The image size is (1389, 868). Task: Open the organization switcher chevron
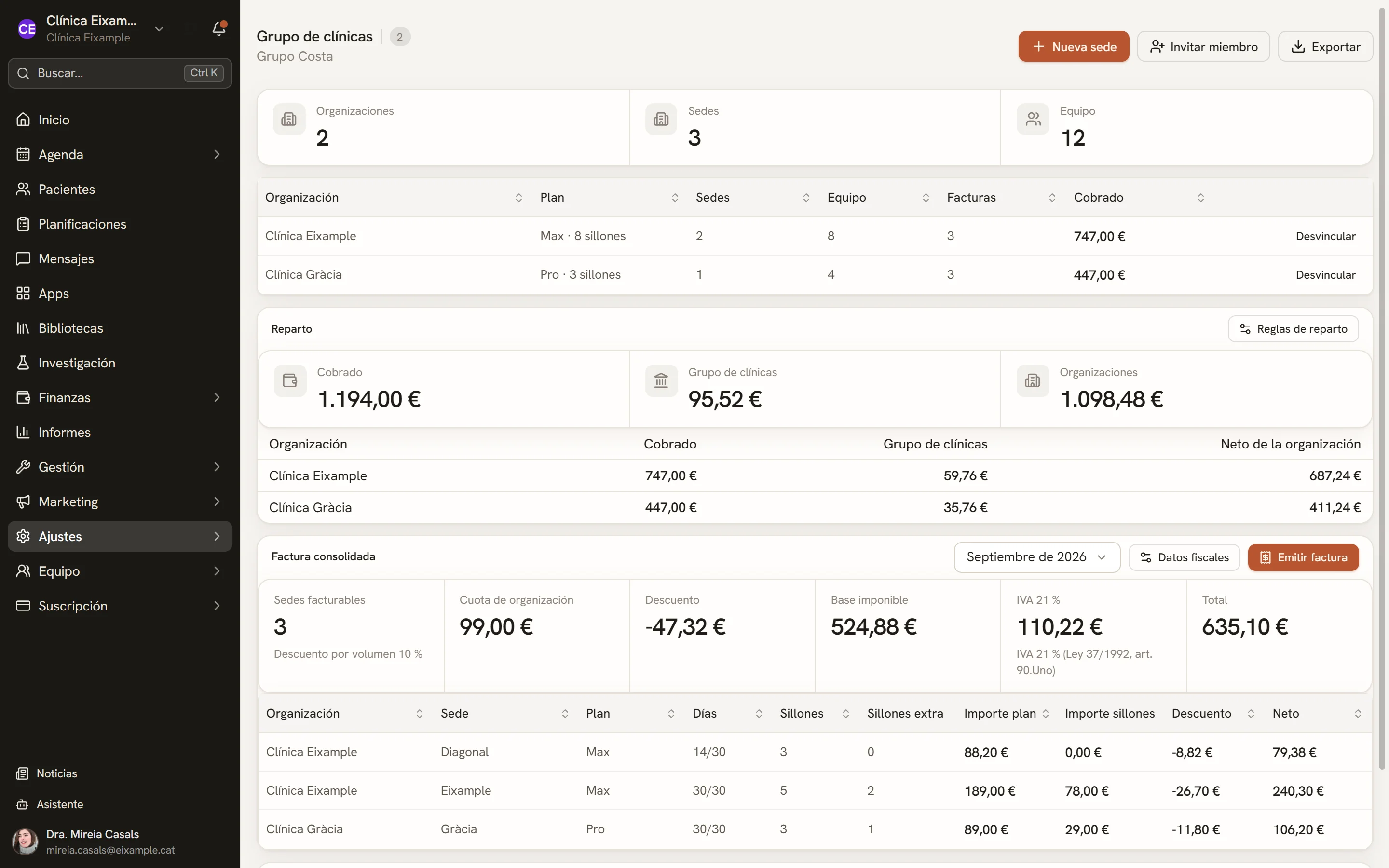pos(159,29)
